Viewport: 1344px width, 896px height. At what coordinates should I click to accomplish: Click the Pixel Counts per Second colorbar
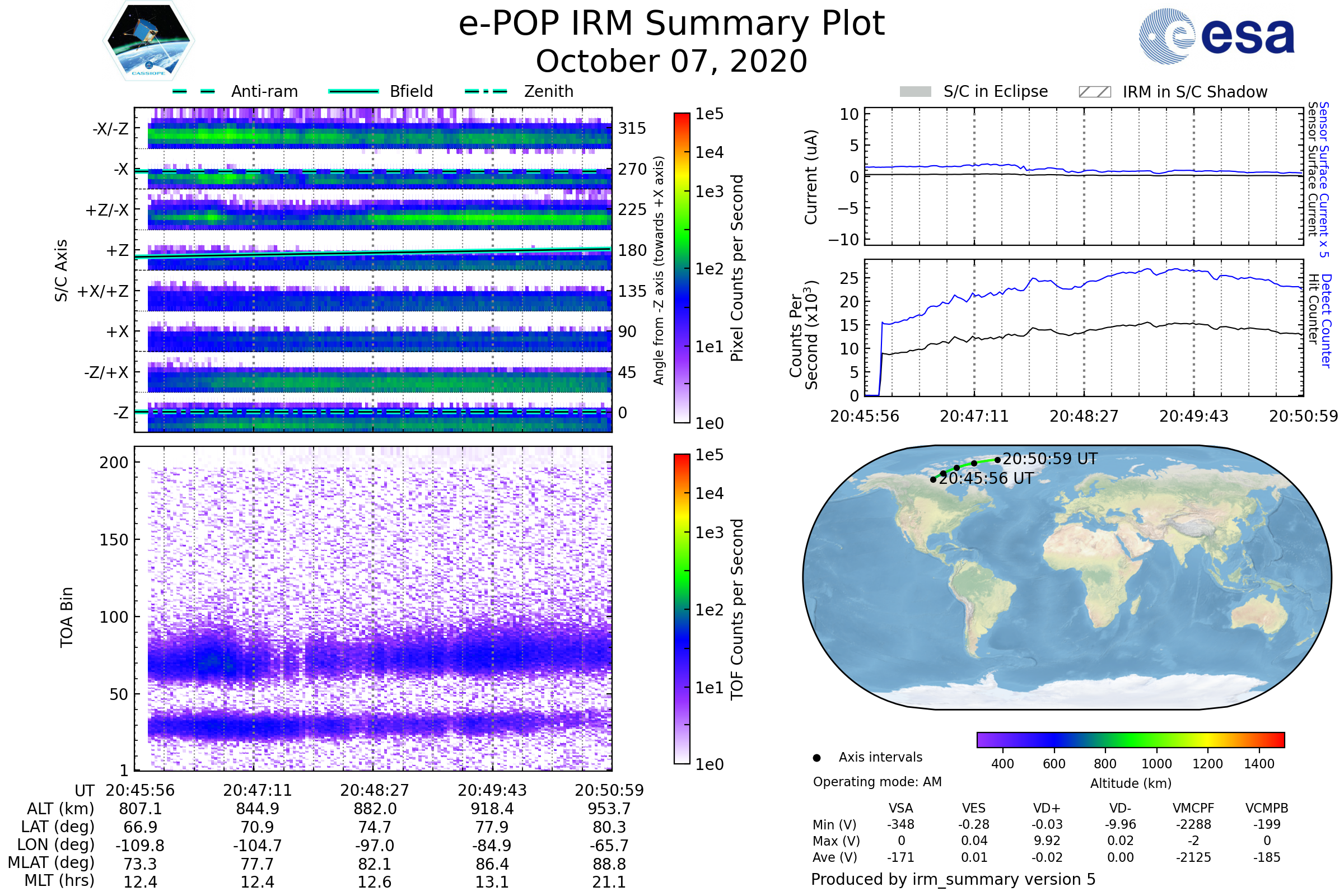(x=682, y=268)
